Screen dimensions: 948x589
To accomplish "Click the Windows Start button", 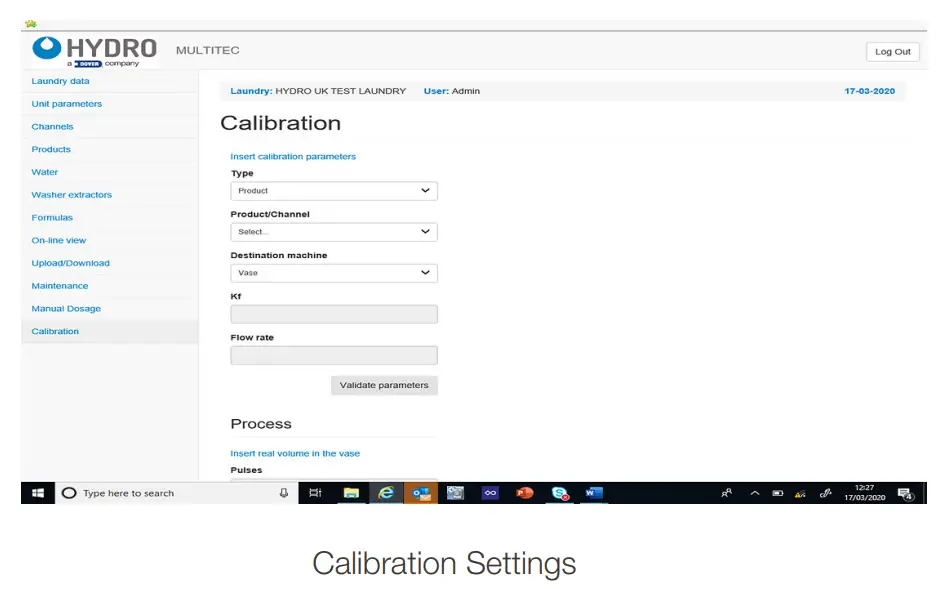I will point(37,492).
